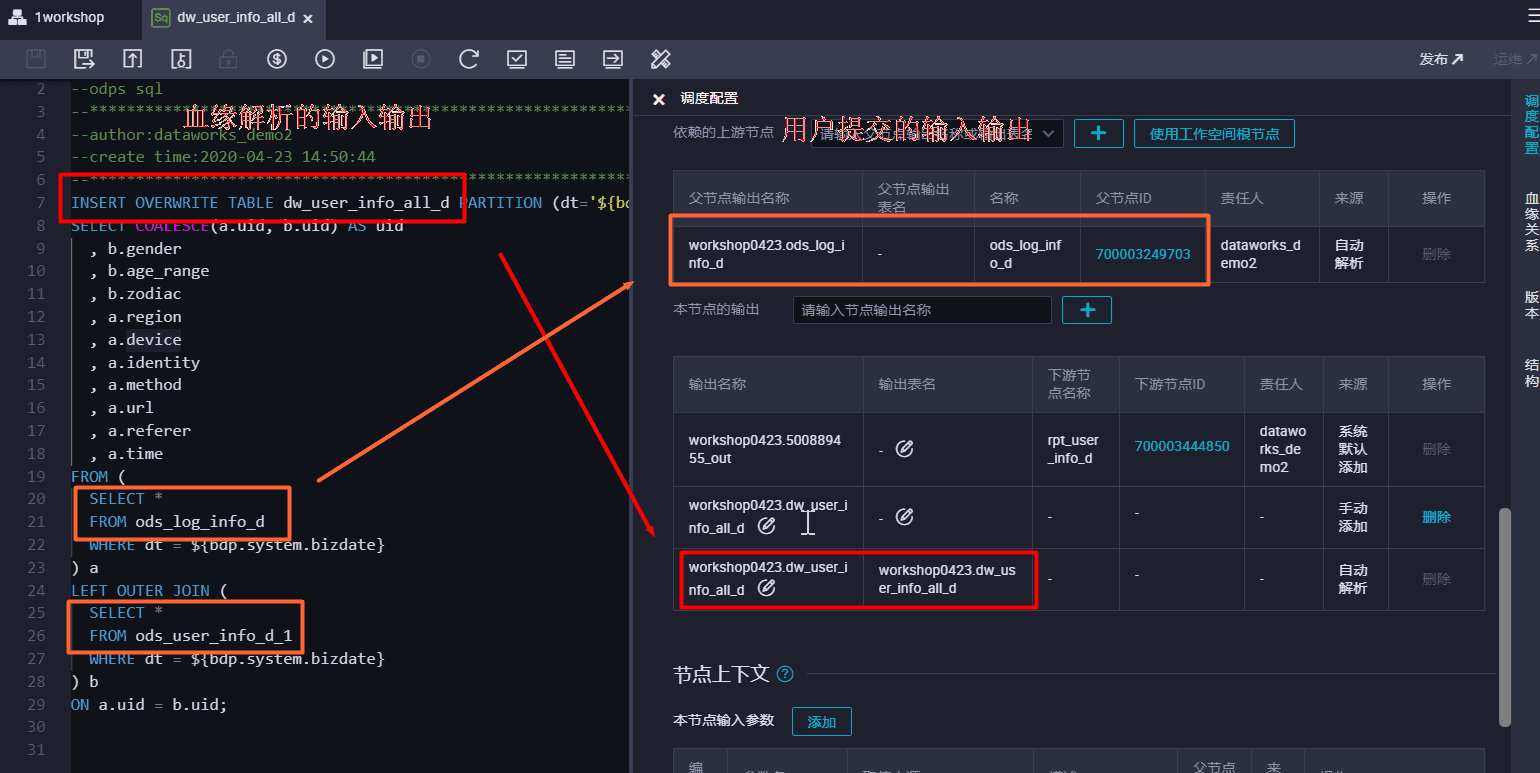Click the text-lines screen icon in the toolbar
This screenshot has width=1540, height=773.
coord(565,59)
